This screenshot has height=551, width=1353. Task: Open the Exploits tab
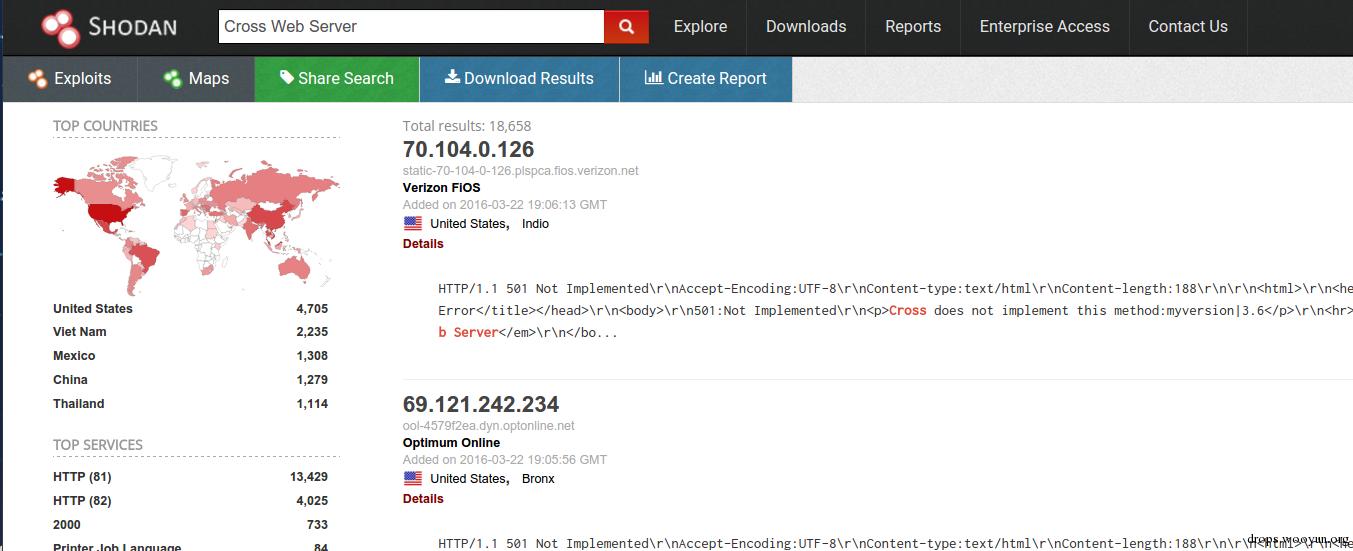[70, 79]
